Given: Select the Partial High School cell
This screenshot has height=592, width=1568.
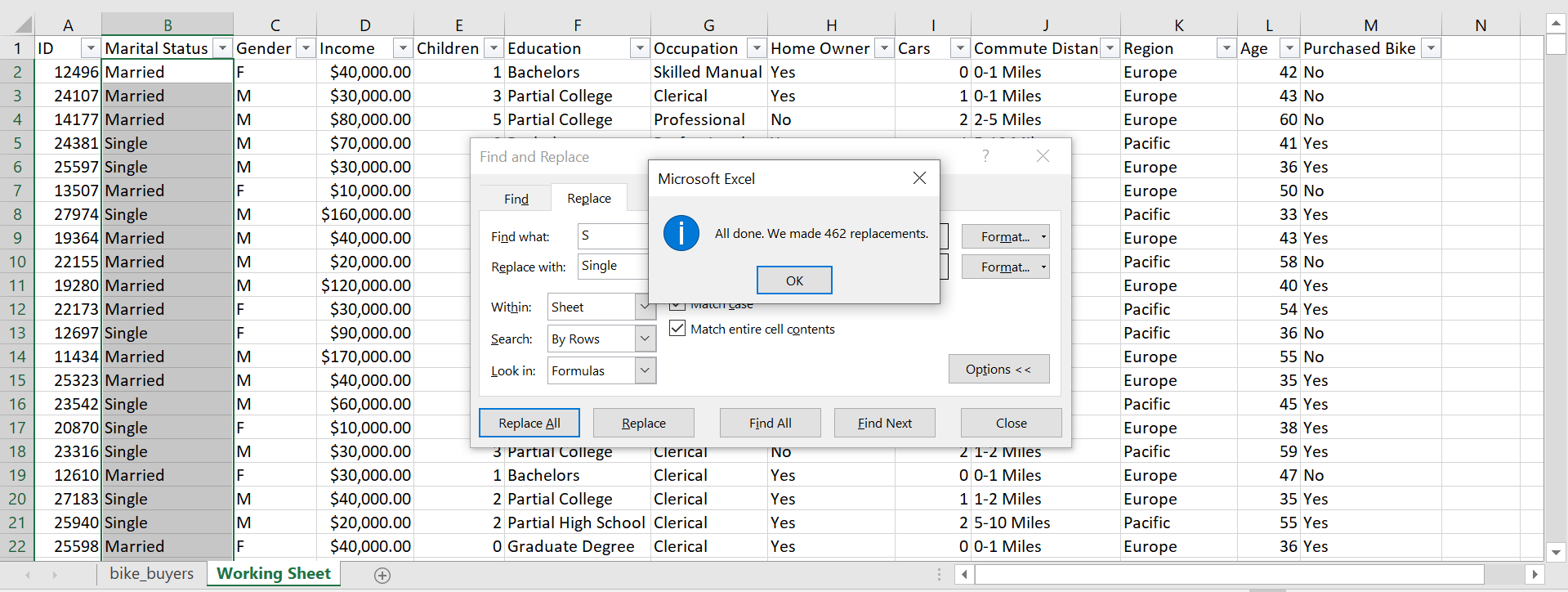Looking at the screenshot, I should (577, 522).
